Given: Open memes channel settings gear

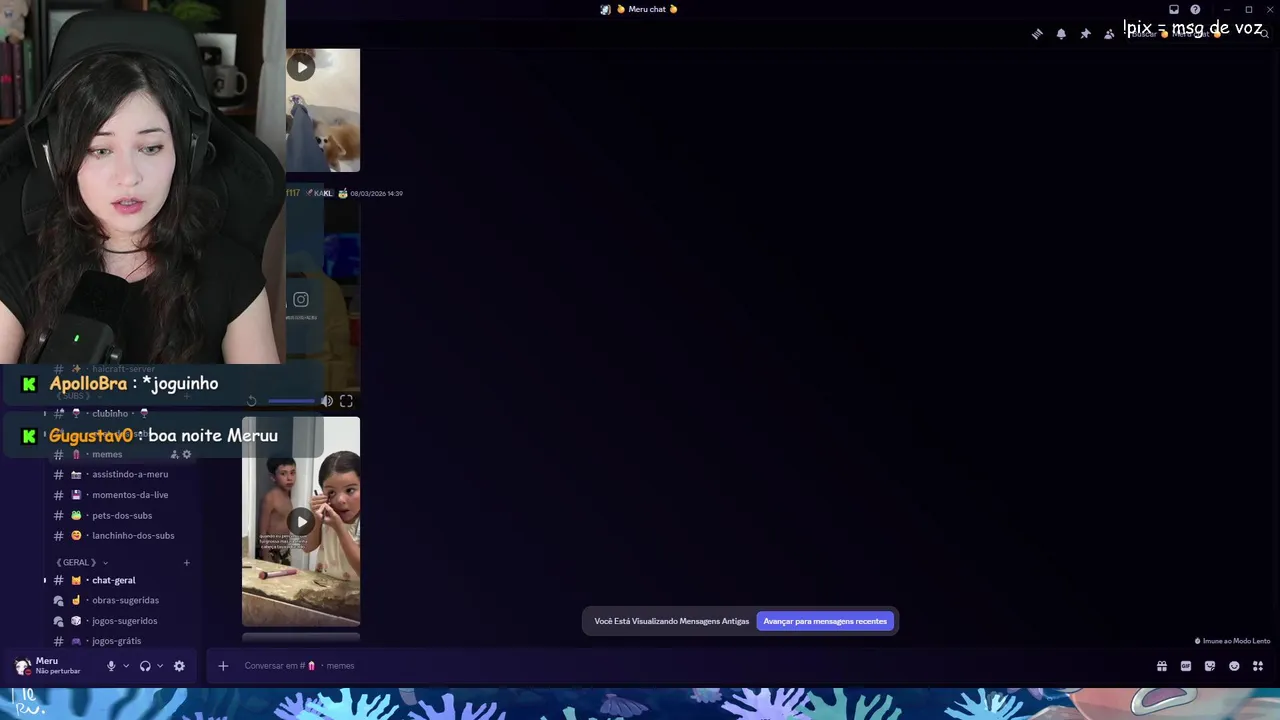Looking at the screenshot, I should 186,455.
